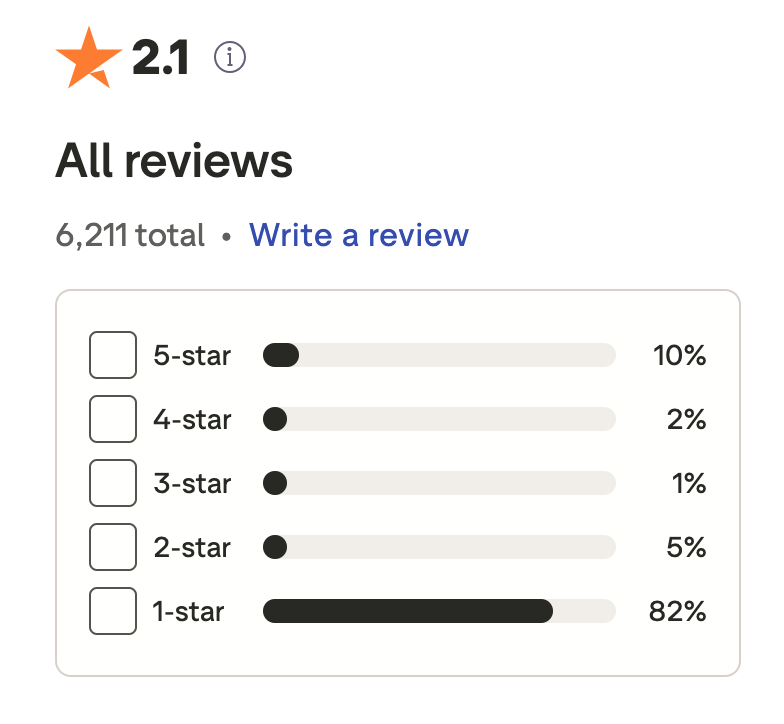Viewport: 784px width, 724px height.
Task: Click the 4-star rating progress bar
Action: point(438,419)
